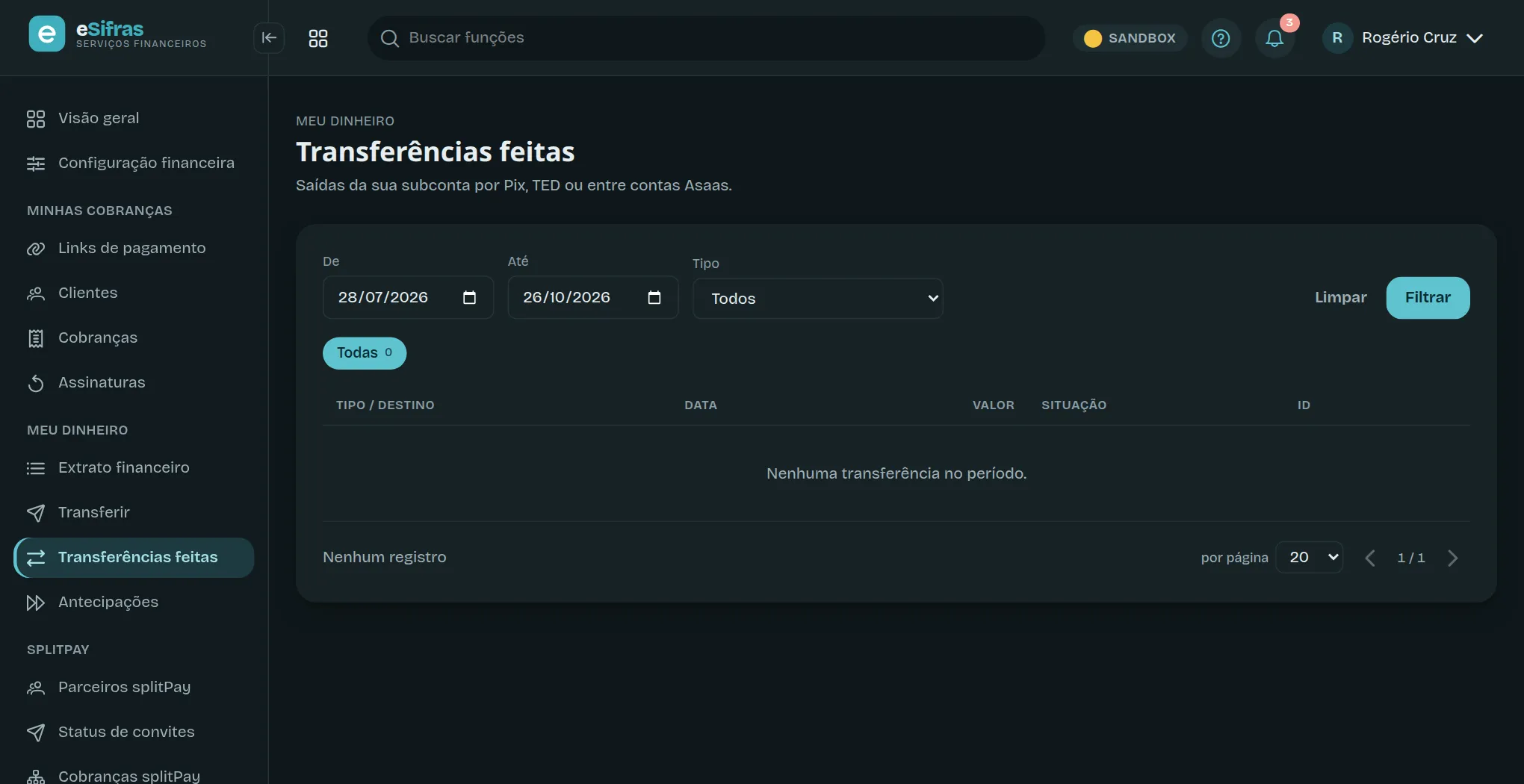This screenshot has height=784, width=1524.
Task: Go to previous page arrow
Action: point(1369,558)
